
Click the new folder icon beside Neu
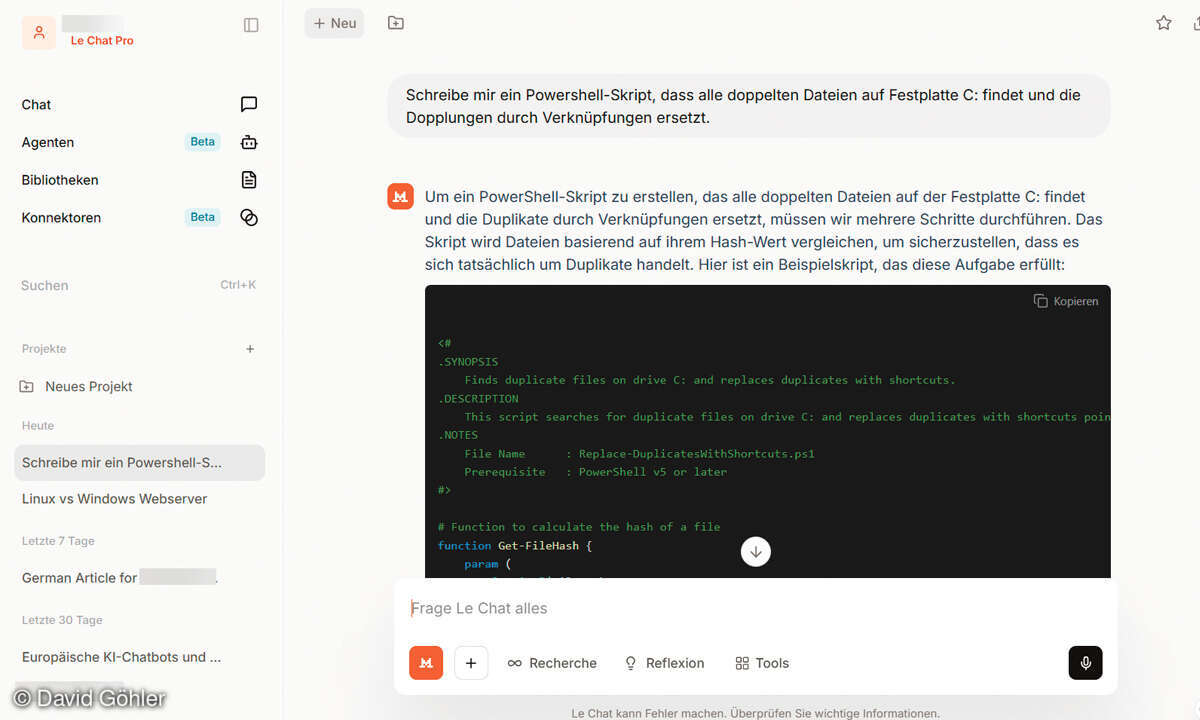click(x=396, y=23)
